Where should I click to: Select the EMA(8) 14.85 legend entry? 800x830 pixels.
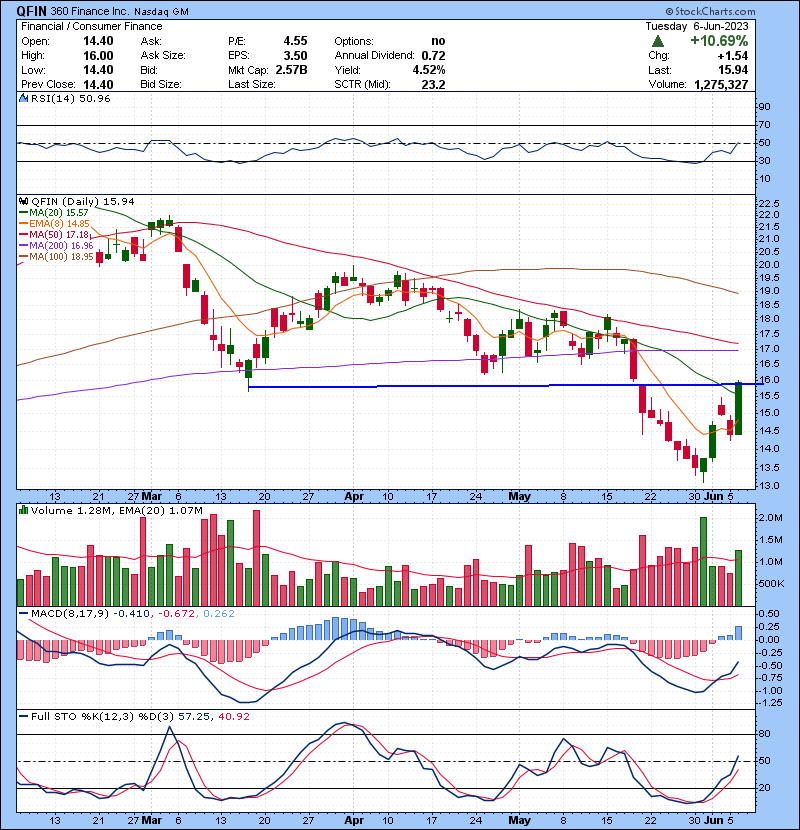54,223
